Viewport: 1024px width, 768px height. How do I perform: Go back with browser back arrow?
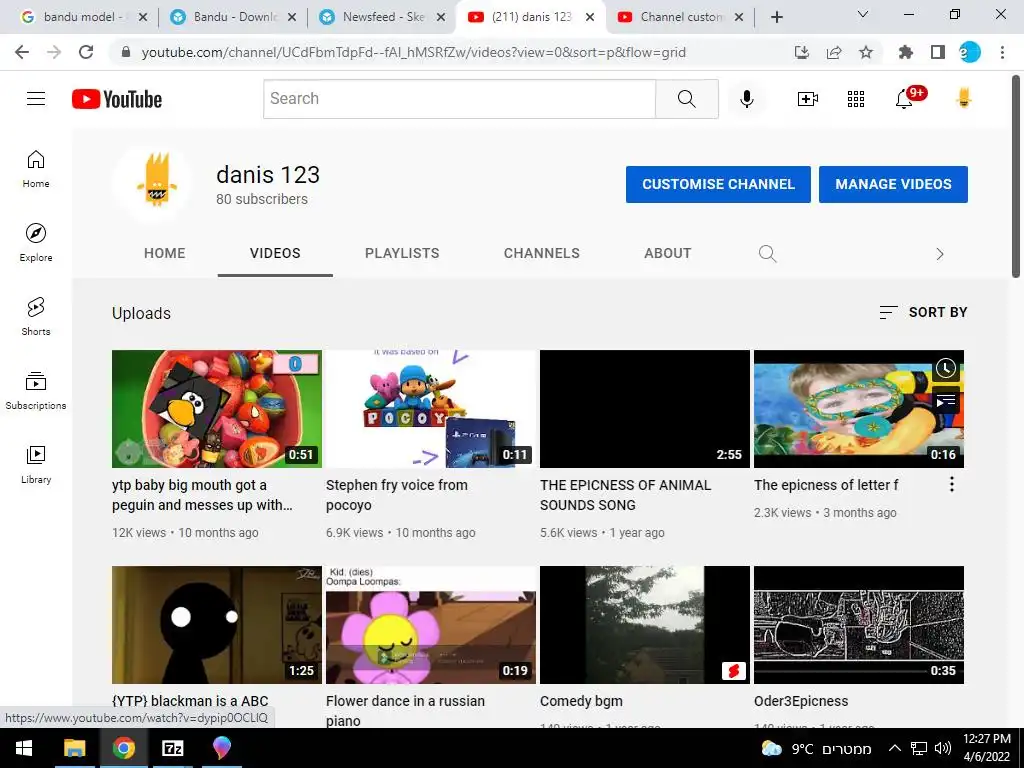(x=22, y=52)
